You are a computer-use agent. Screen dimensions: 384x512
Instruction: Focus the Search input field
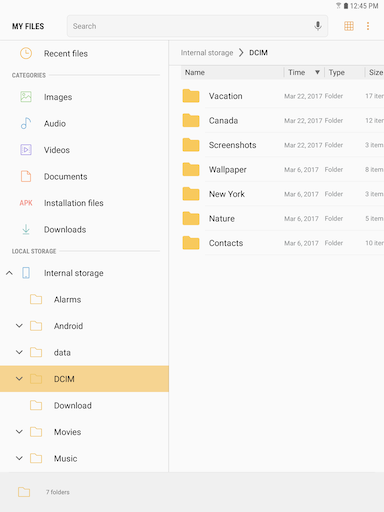[197, 26]
